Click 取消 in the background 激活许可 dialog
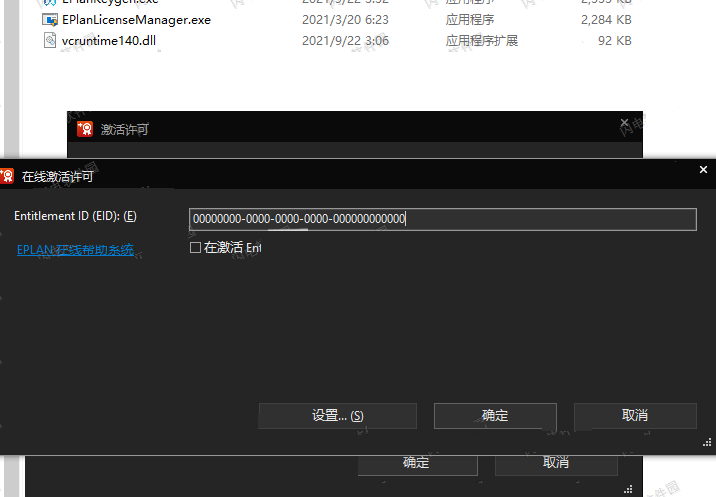The width and height of the screenshot is (716, 497). tap(556, 462)
